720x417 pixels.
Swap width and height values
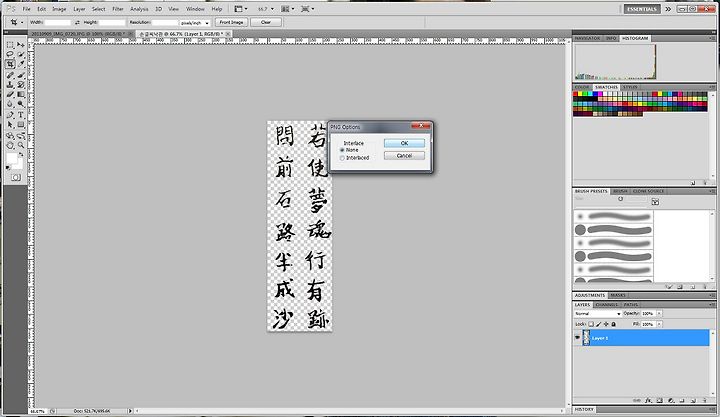(x=77, y=22)
